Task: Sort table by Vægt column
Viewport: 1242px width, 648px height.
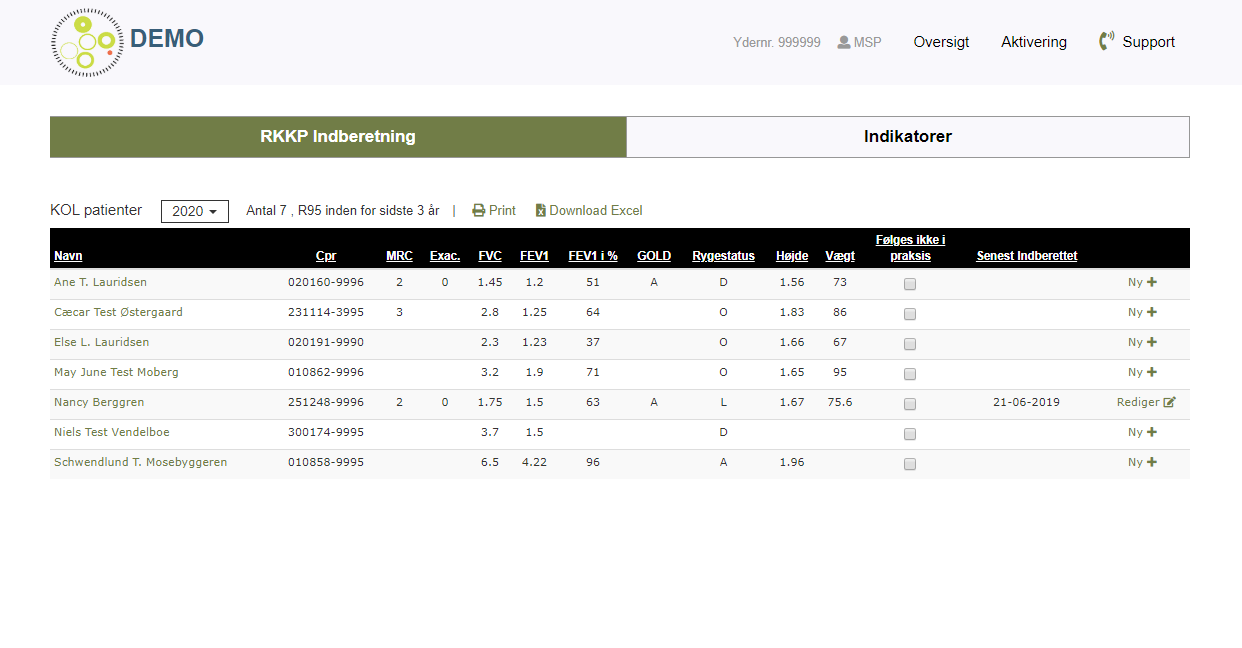Action: click(840, 256)
